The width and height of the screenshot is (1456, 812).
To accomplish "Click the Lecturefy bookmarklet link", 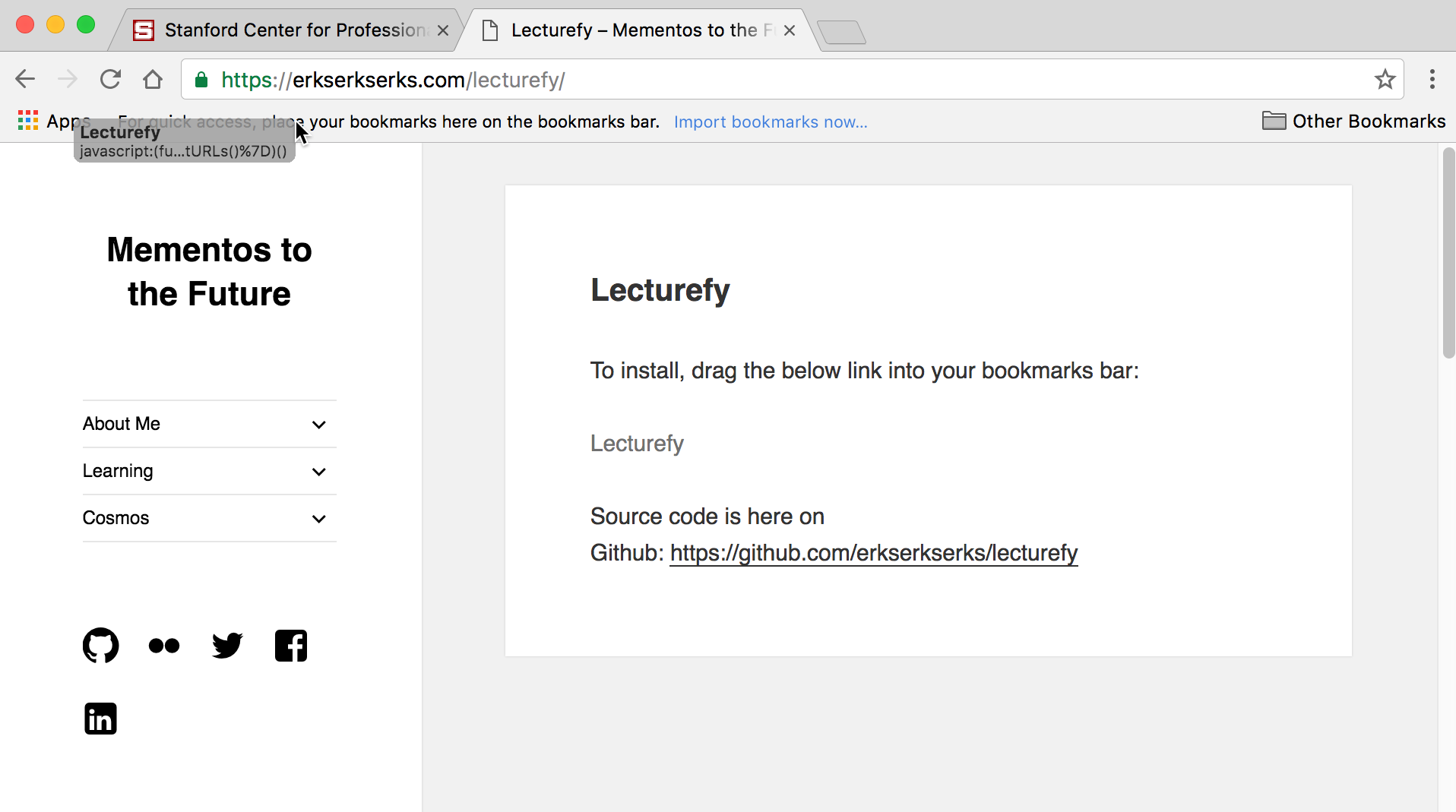I will point(637,444).
